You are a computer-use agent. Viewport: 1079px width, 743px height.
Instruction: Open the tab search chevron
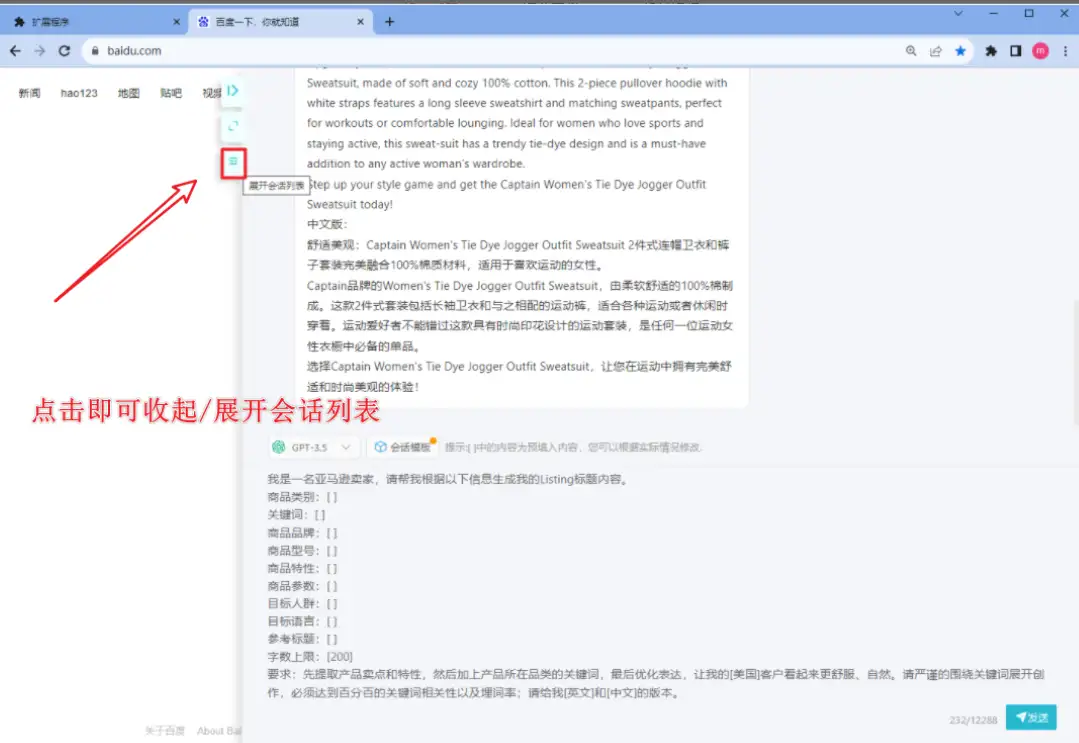click(x=958, y=13)
